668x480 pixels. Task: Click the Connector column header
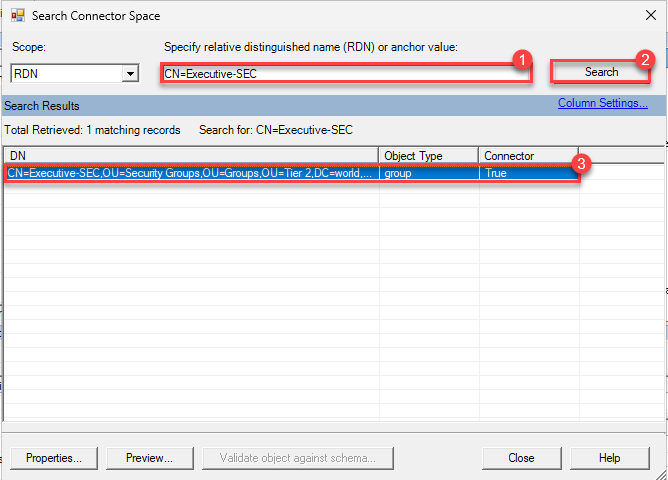[527, 156]
